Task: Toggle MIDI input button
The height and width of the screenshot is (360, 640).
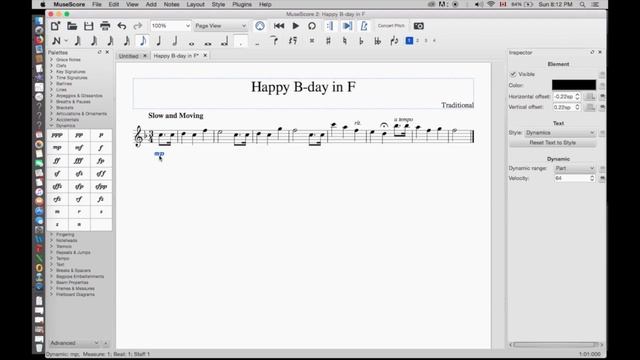Action: point(260,26)
